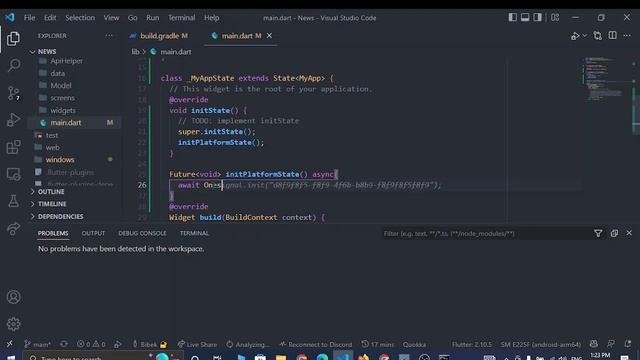Click the 17 mins time tracker in status bar

(x=378, y=344)
